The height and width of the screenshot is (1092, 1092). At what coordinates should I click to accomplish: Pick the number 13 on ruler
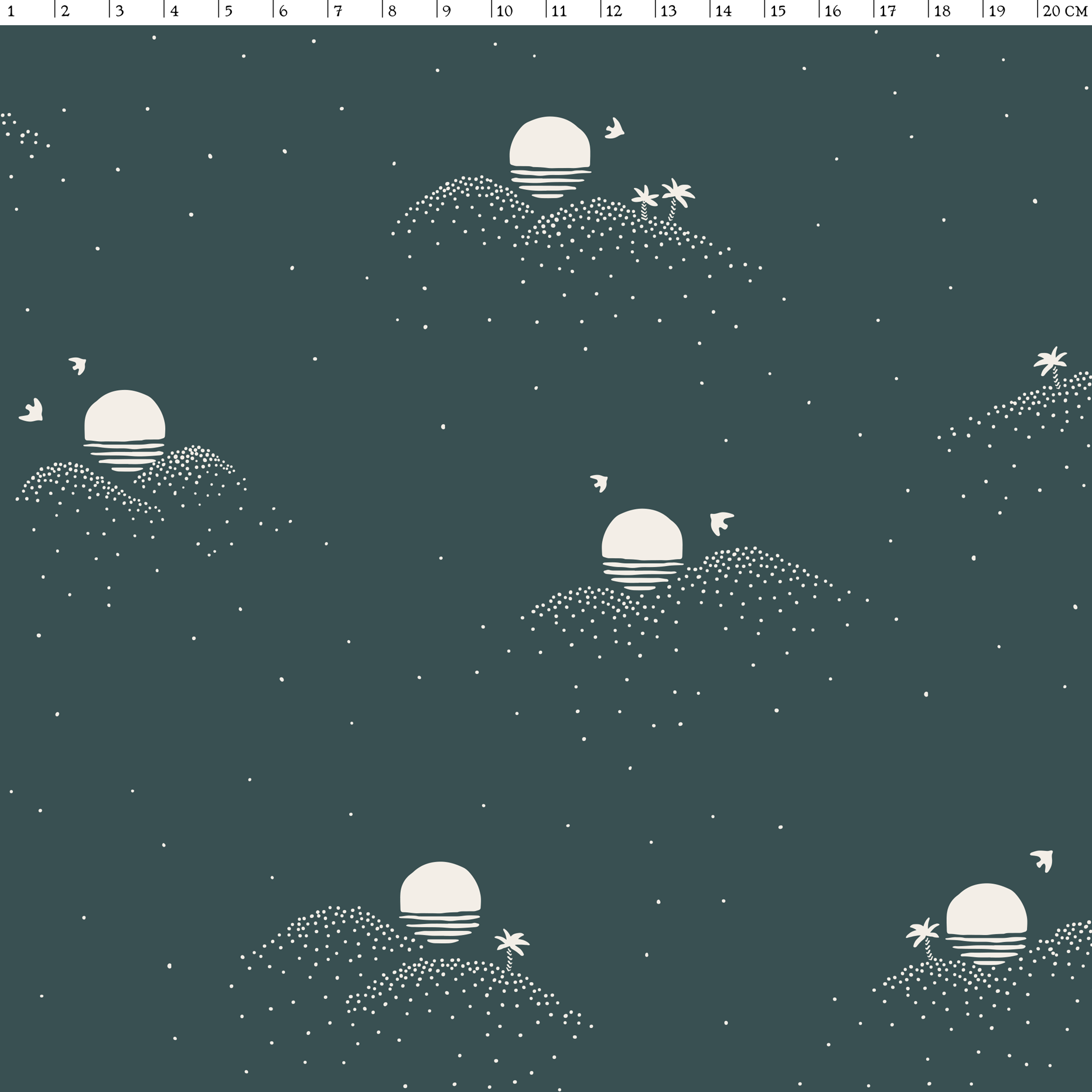tap(668, 11)
